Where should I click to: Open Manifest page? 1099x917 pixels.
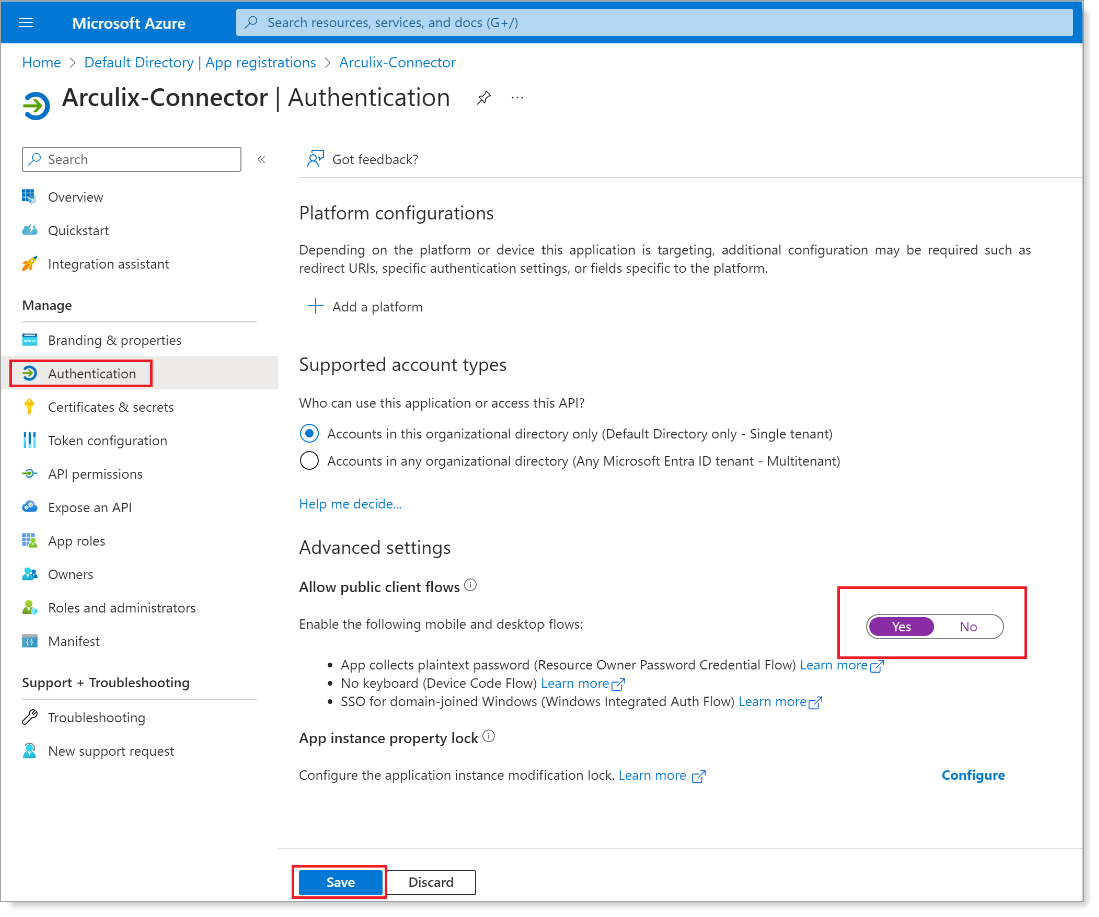74,641
